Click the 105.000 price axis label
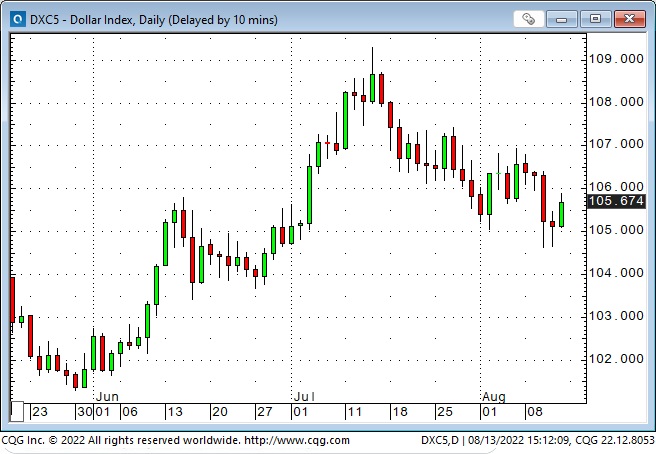Image resolution: width=656 pixels, height=454 pixels. coord(616,230)
